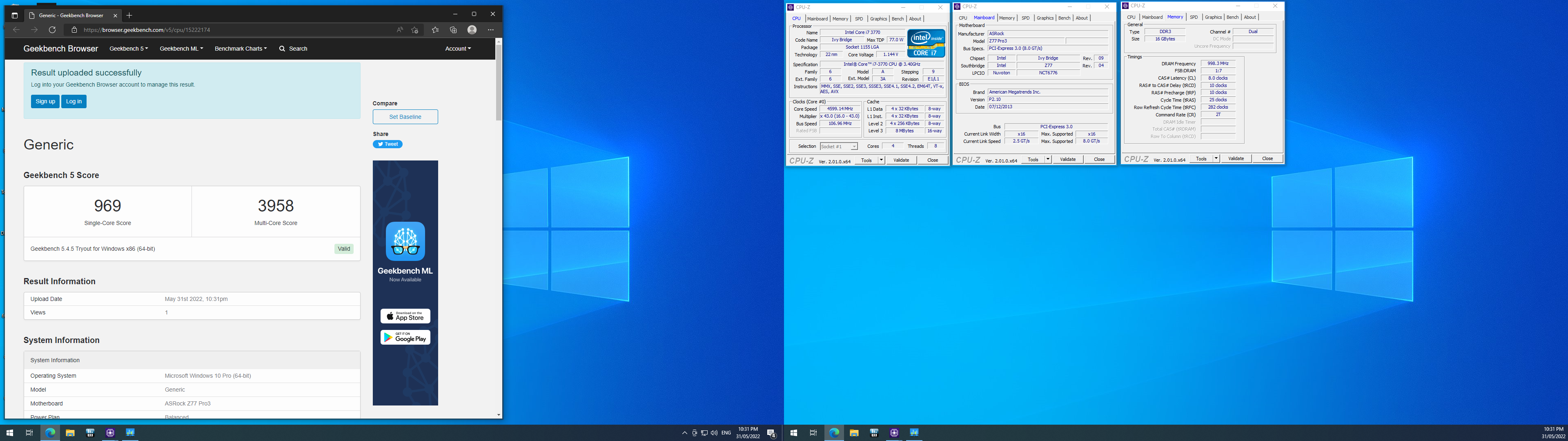Expand the Geekbench ML dropdown menu

click(x=181, y=49)
